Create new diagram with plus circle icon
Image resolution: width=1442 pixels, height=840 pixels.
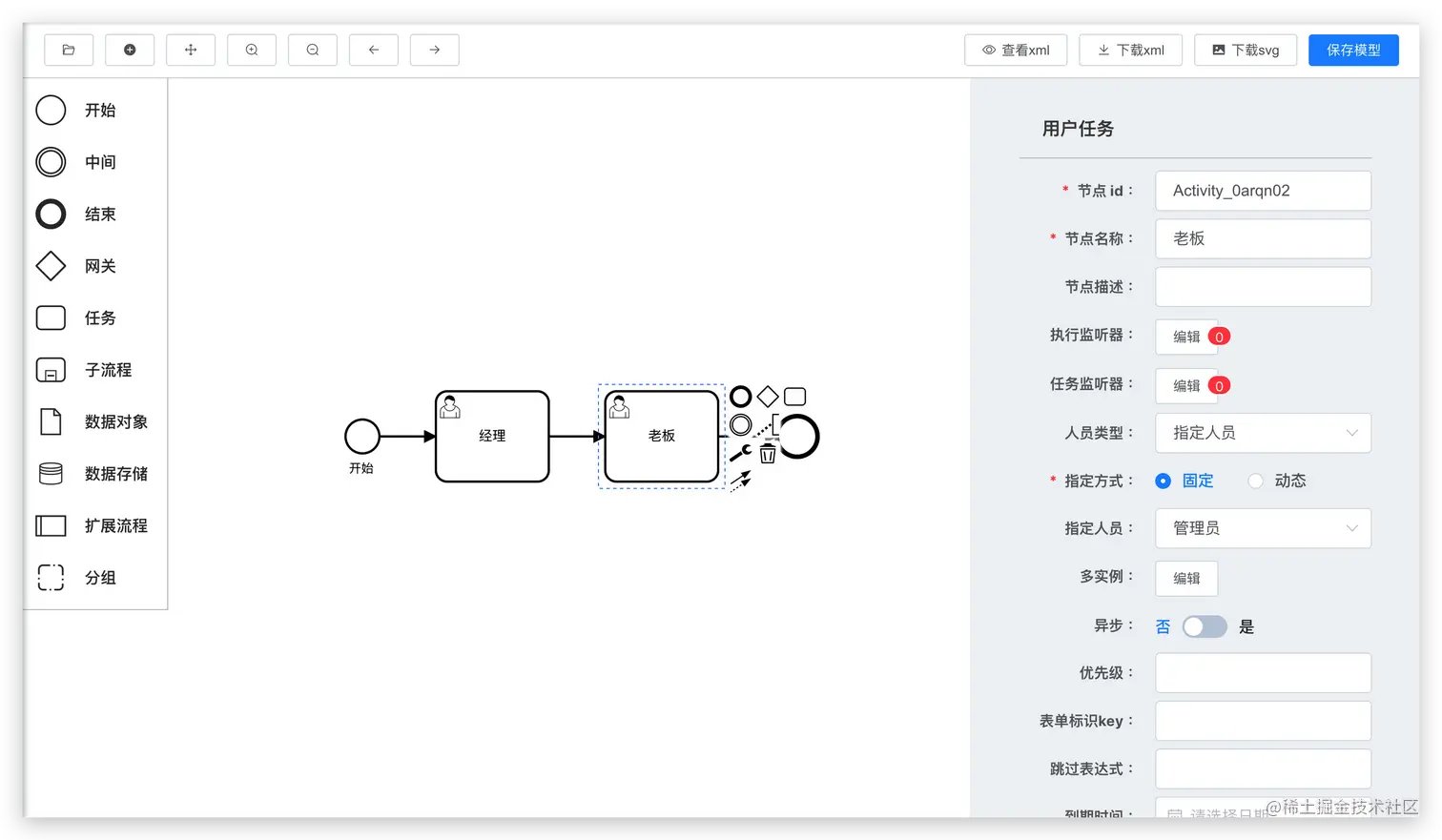pyautogui.click(x=130, y=50)
